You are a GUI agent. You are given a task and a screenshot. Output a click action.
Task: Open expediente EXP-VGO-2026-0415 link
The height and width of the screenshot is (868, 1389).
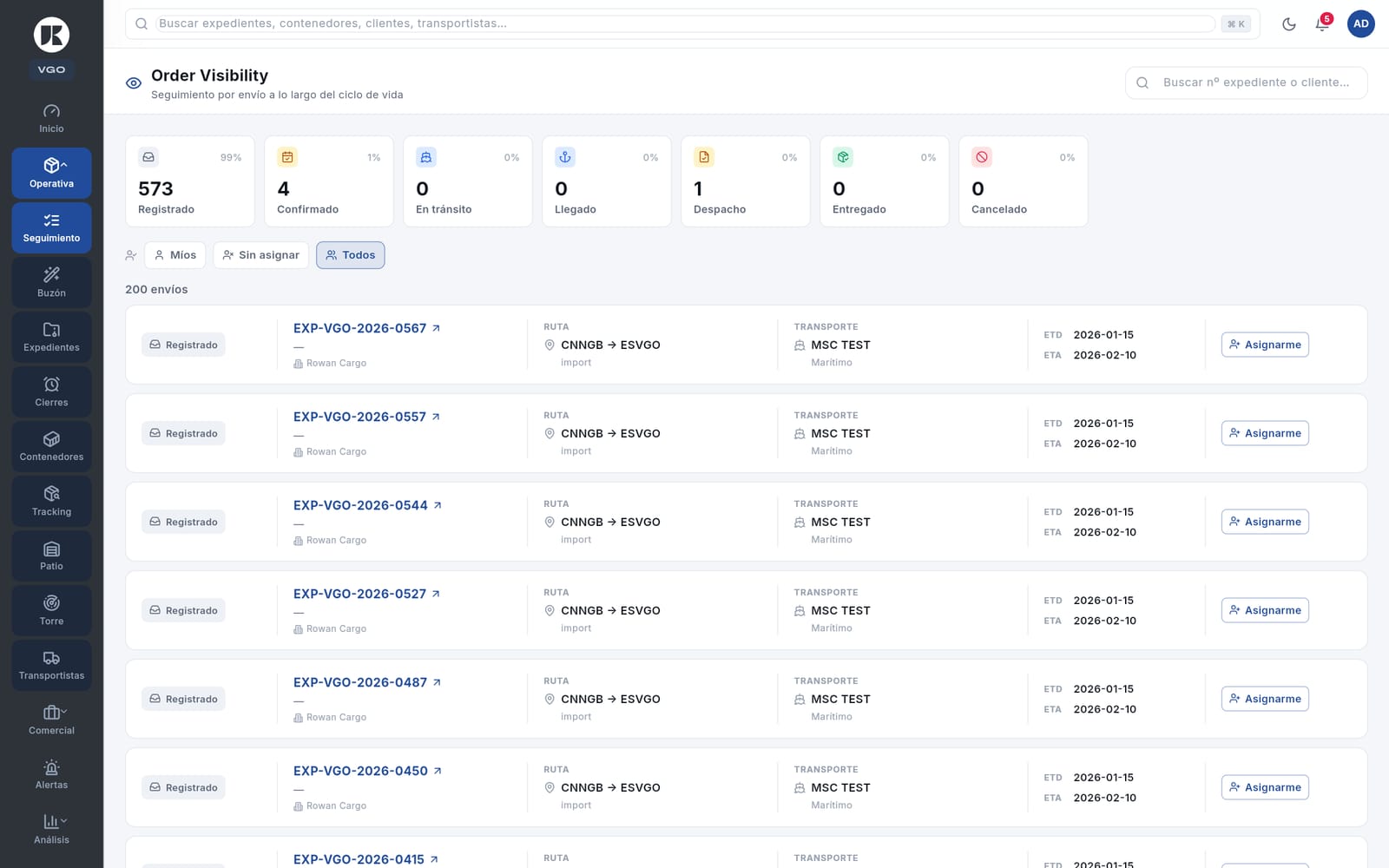pyautogui.click(x=365, y=859)
